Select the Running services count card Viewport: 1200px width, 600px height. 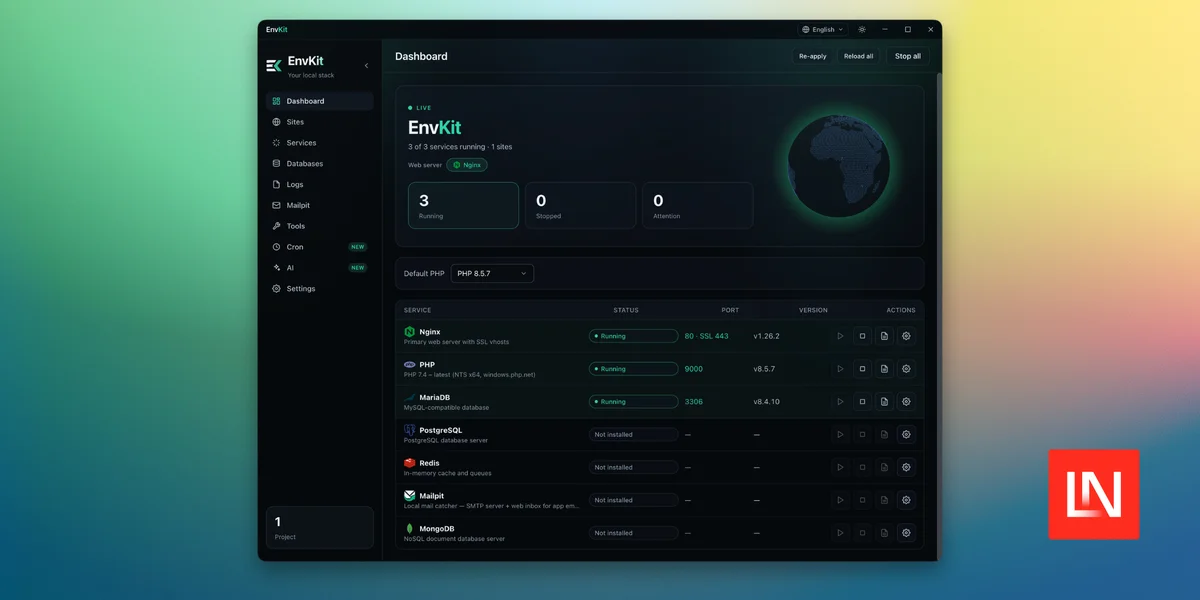point(463,205)
